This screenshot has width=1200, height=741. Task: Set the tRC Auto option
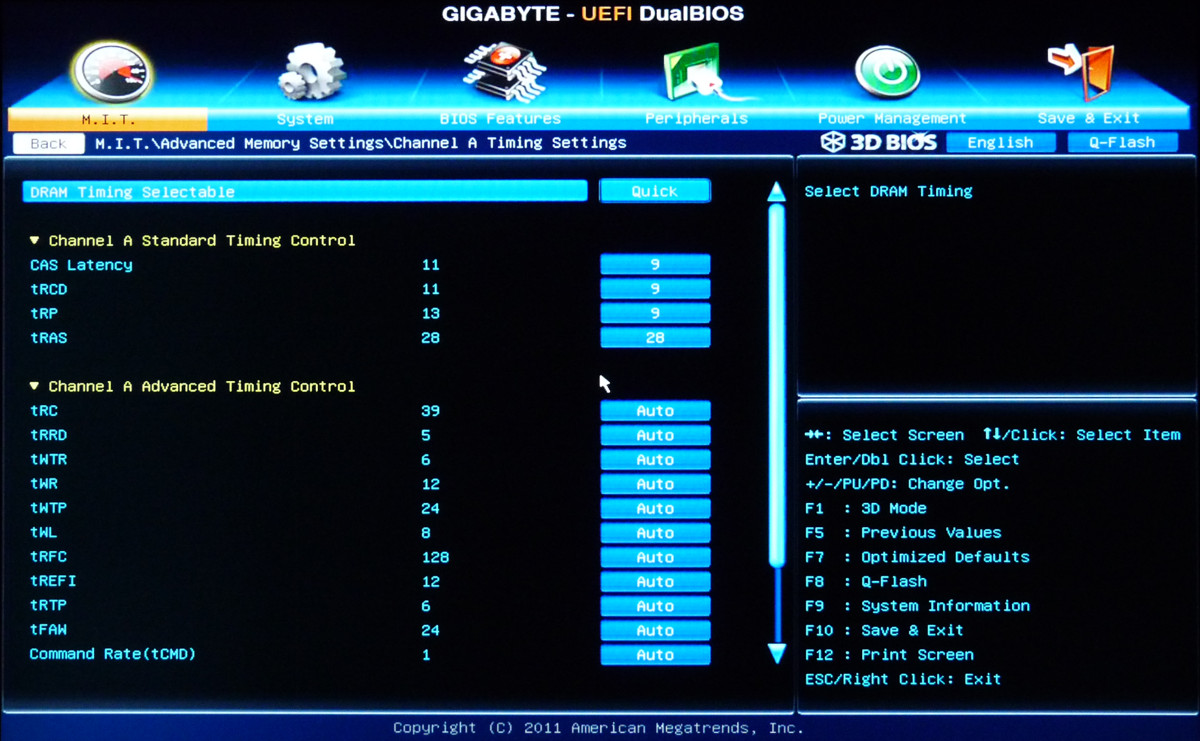(x=655, y=411)
